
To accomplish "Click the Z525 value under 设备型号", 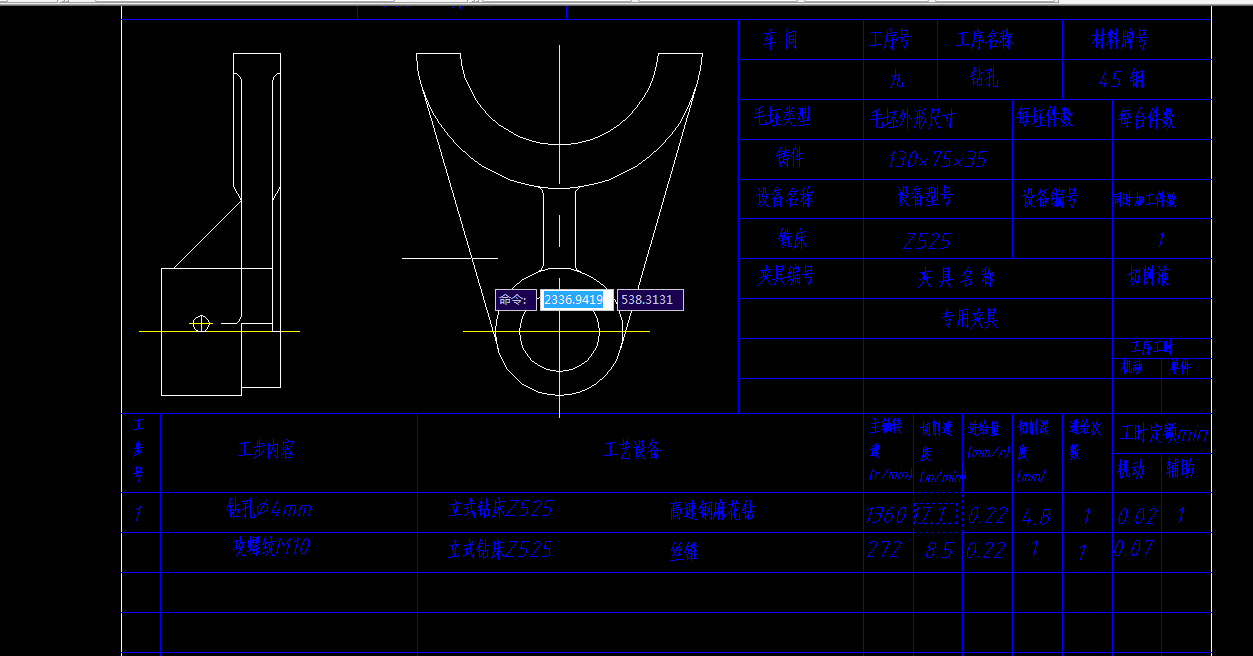I will (926, 241).
